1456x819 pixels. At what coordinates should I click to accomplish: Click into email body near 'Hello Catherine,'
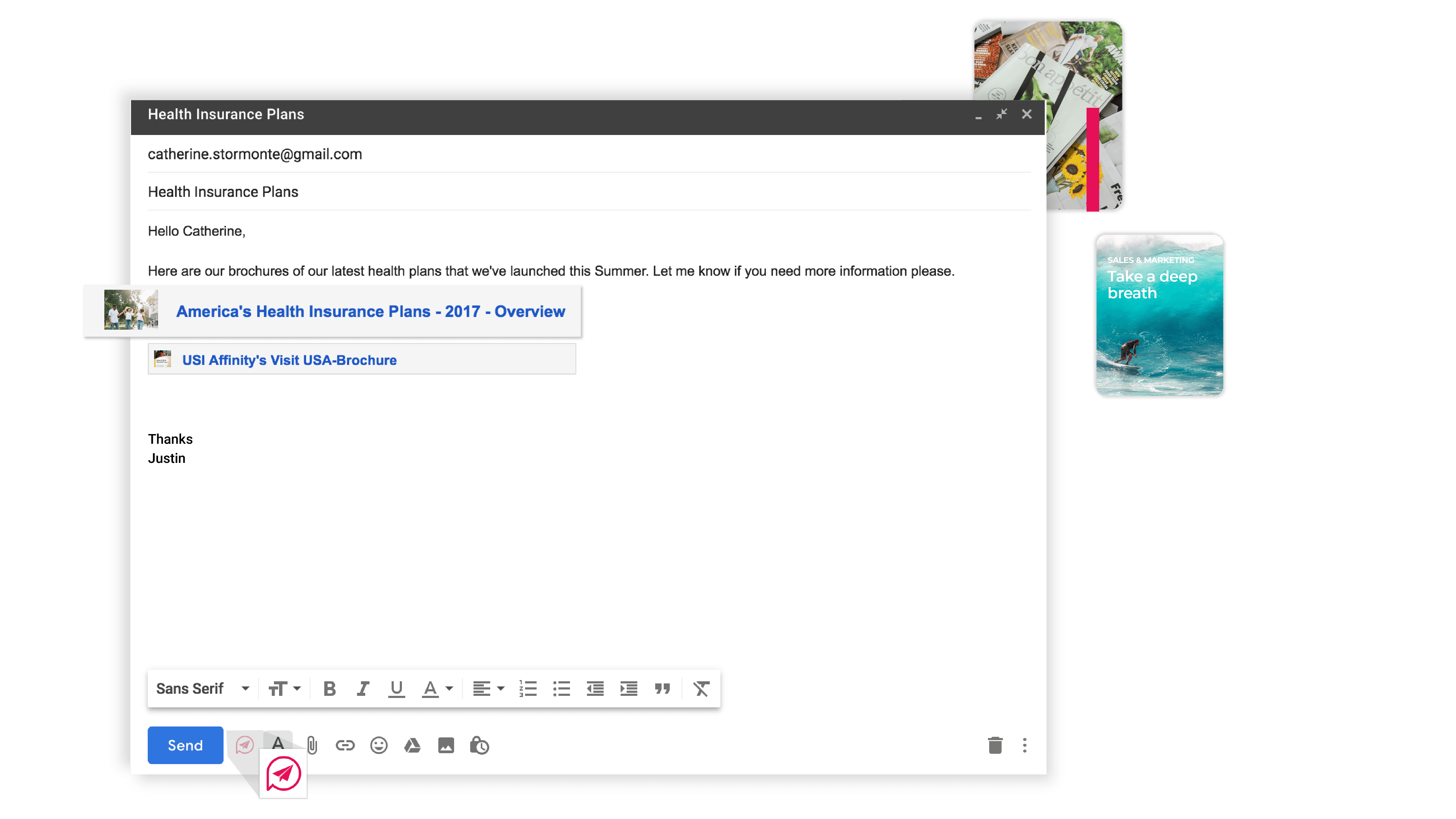click(x=197, y=231)
